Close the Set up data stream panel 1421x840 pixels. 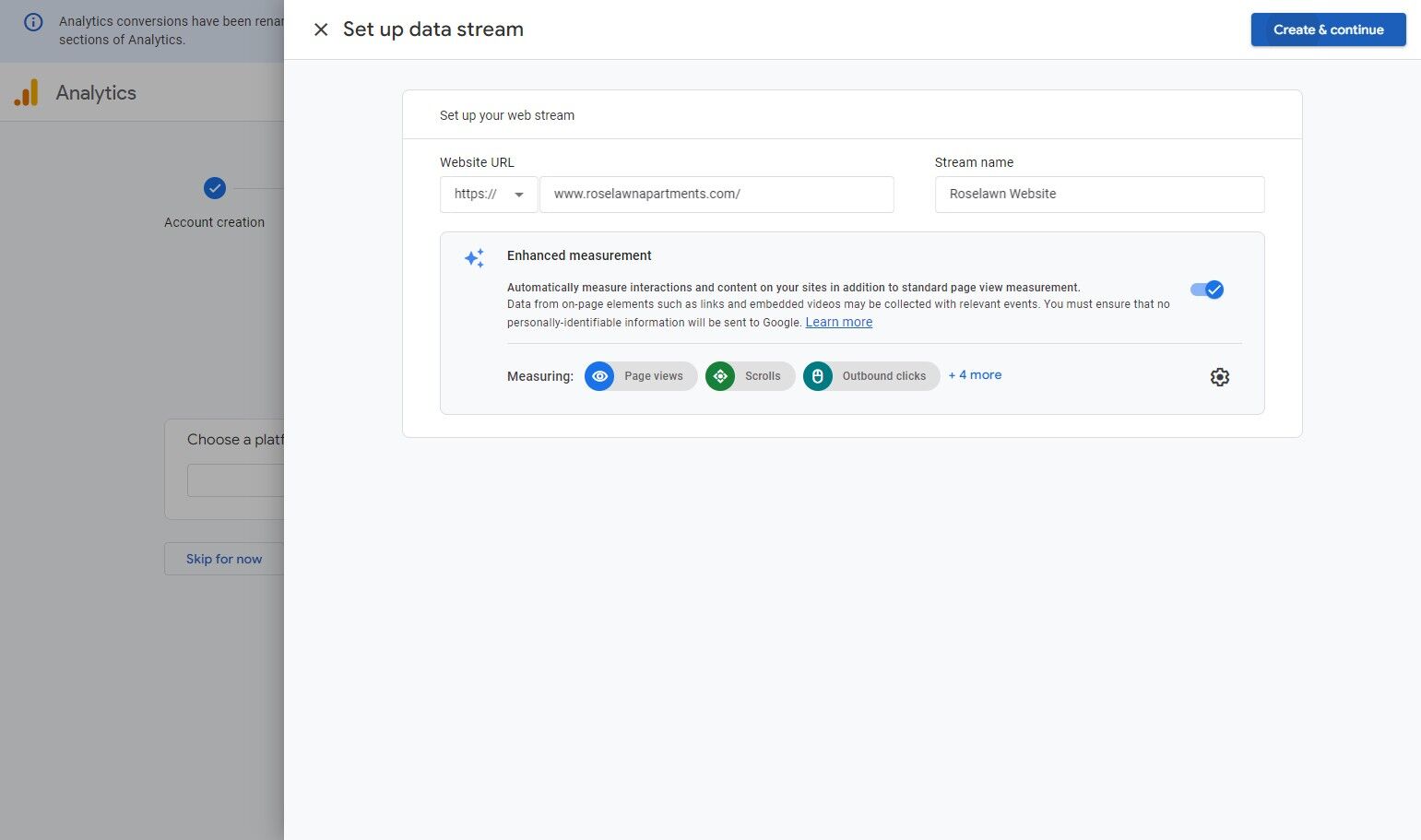pyautogui.click(x=321, y=30)
